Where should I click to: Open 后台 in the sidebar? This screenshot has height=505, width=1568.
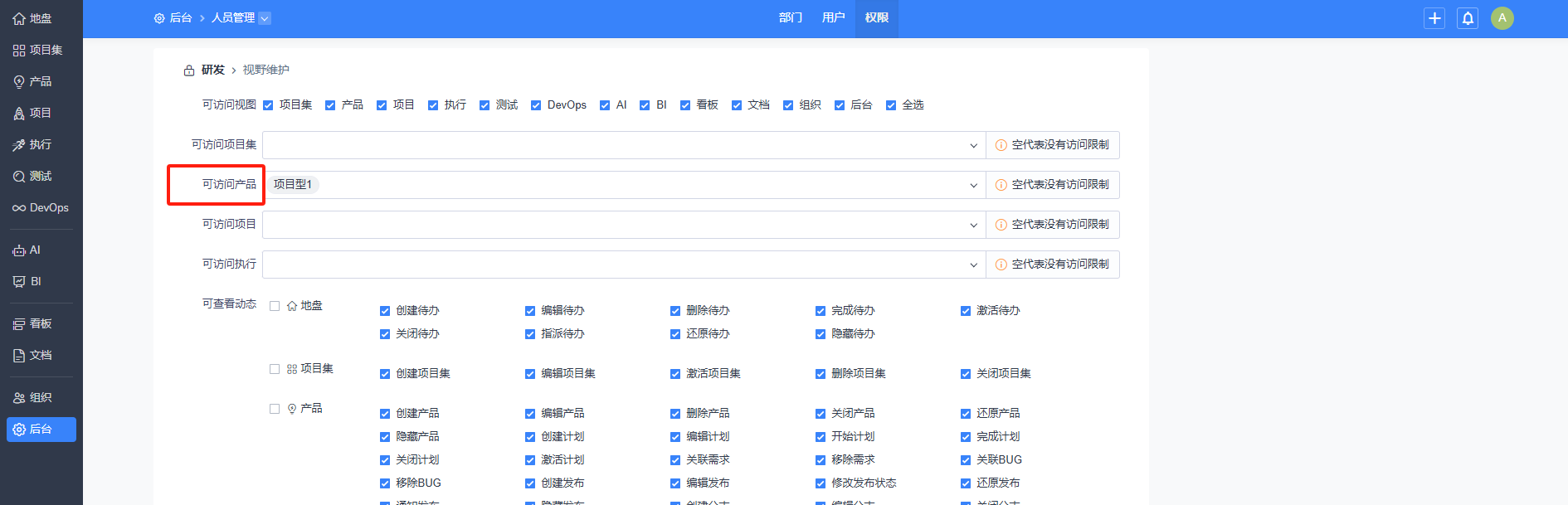pos(41,429)
